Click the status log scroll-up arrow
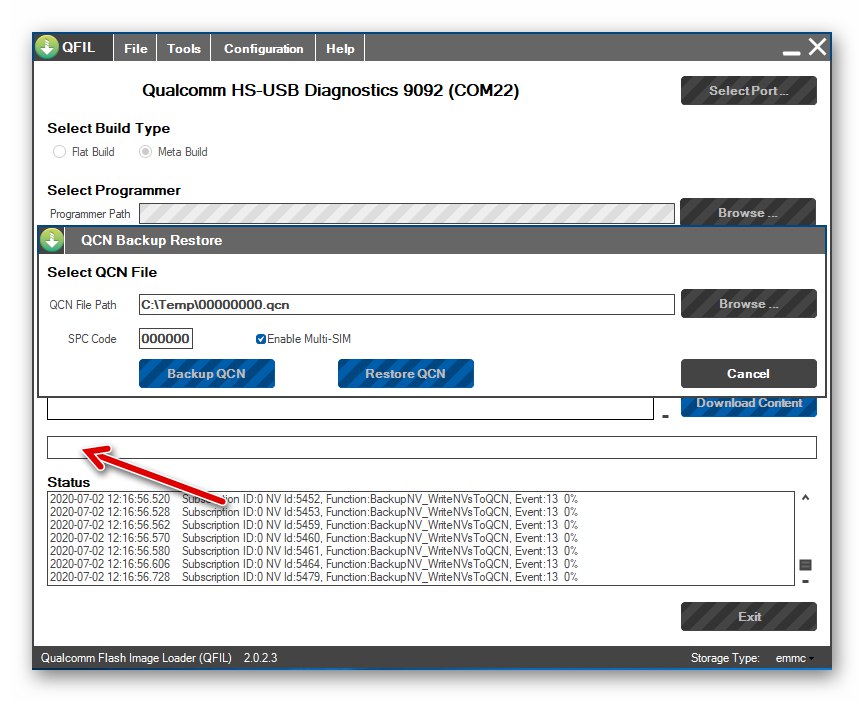 pos(805,498)
